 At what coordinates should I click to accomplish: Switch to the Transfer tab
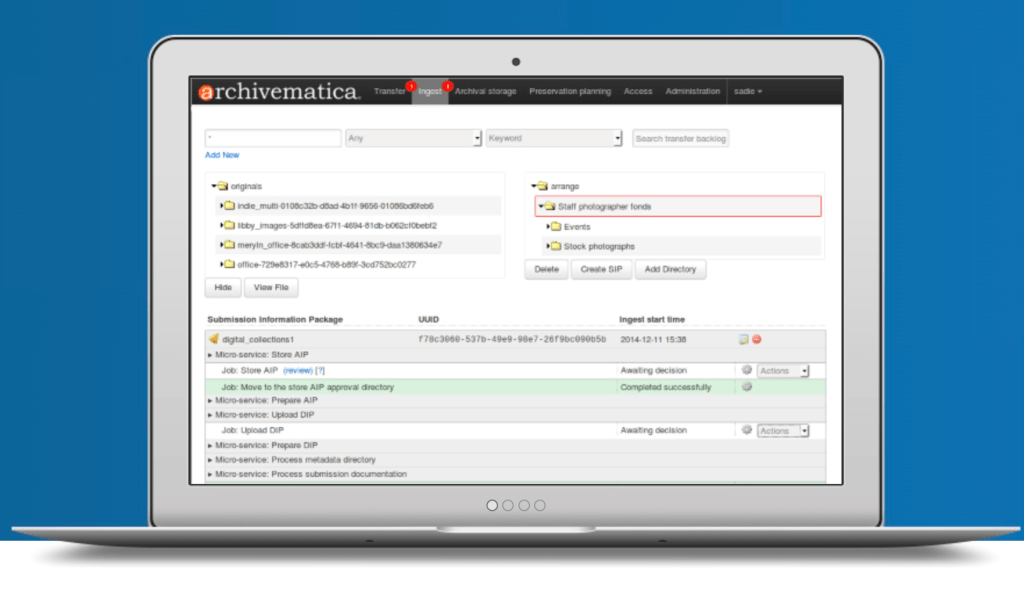click(389, 92)
